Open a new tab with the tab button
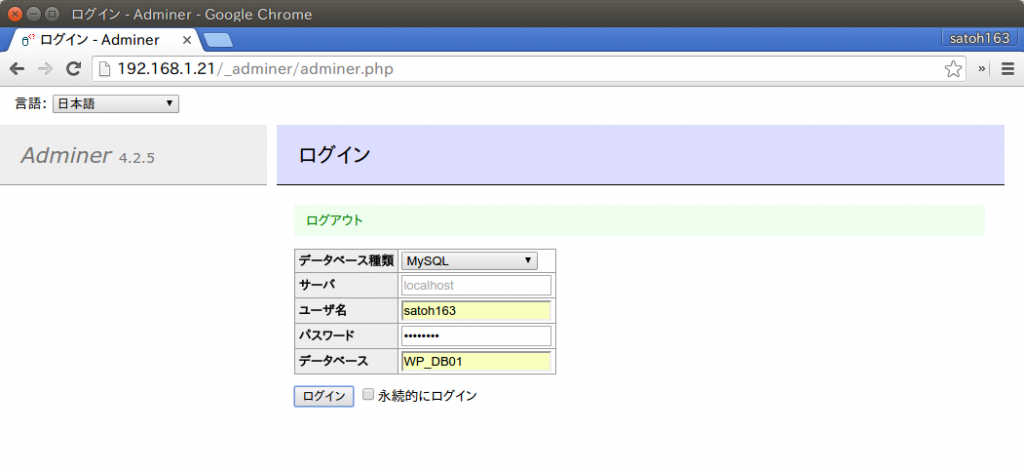The width and height of the screenshot is (1024, 472). tap(217, 40)
